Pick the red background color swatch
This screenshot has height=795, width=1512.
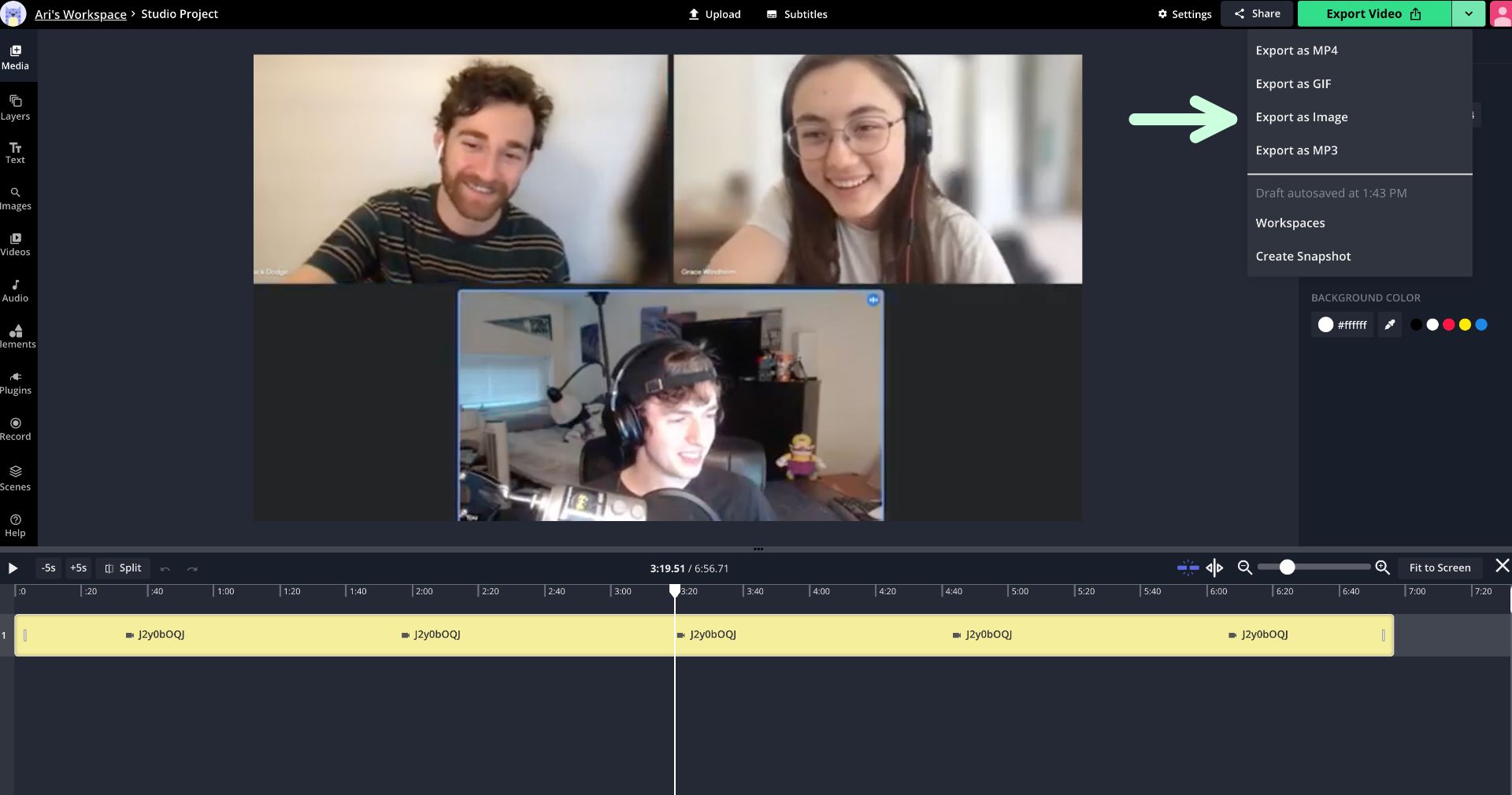click(x=1448, y=324)
